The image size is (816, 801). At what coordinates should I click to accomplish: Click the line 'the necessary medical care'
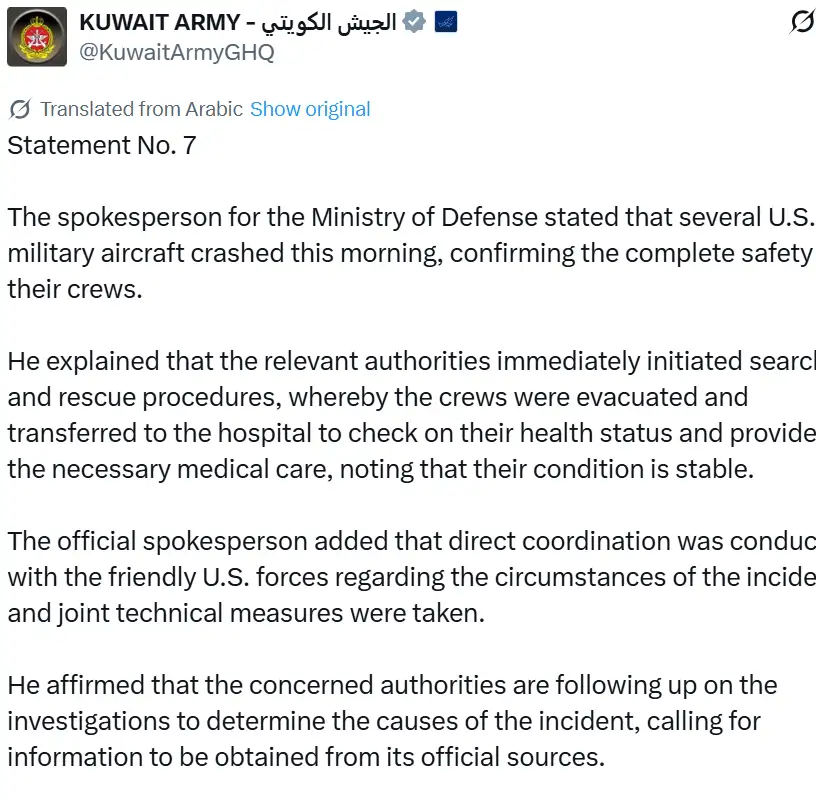(380, 469)
